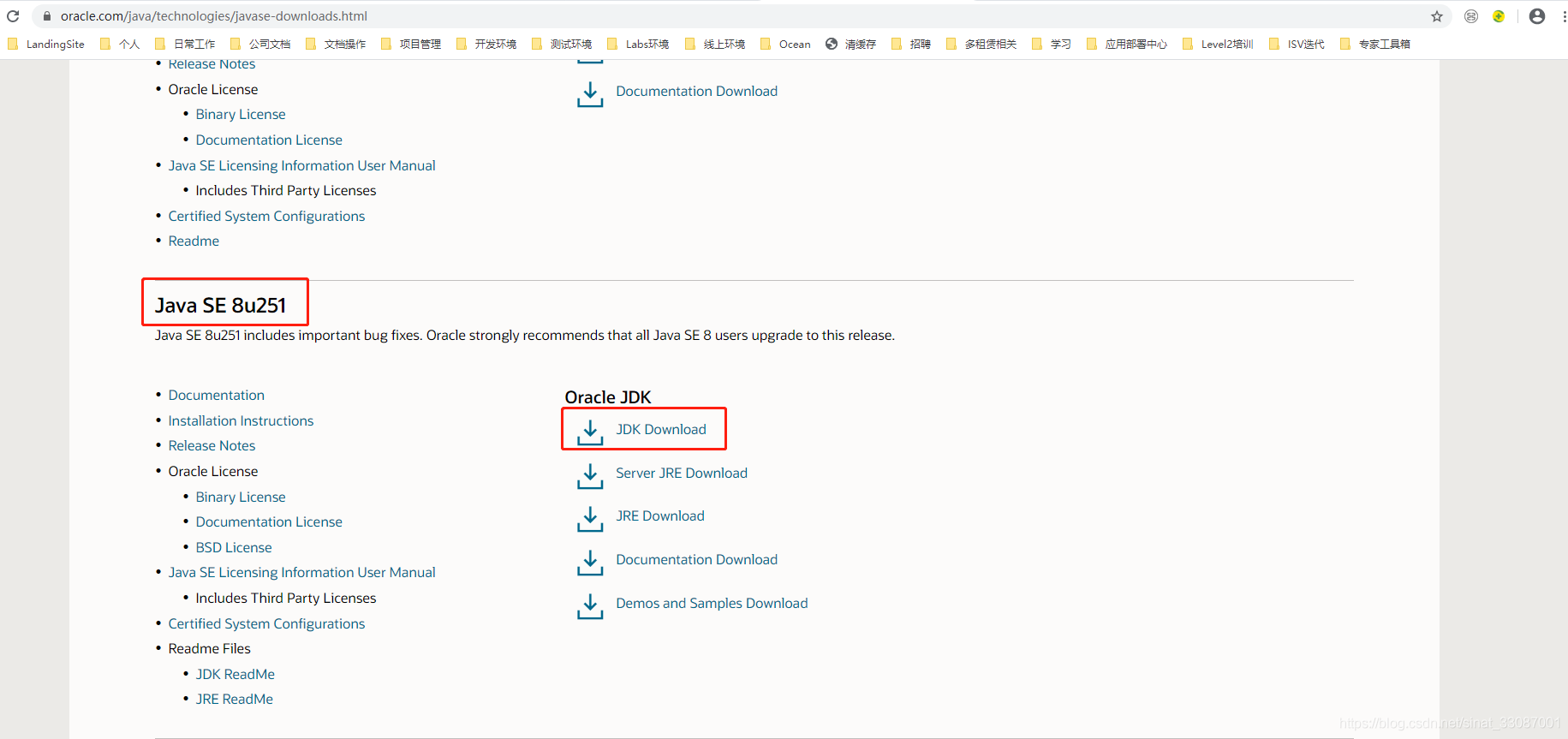
Task: Expand the Ocean bookmark folder
Action: coord(785,45)
